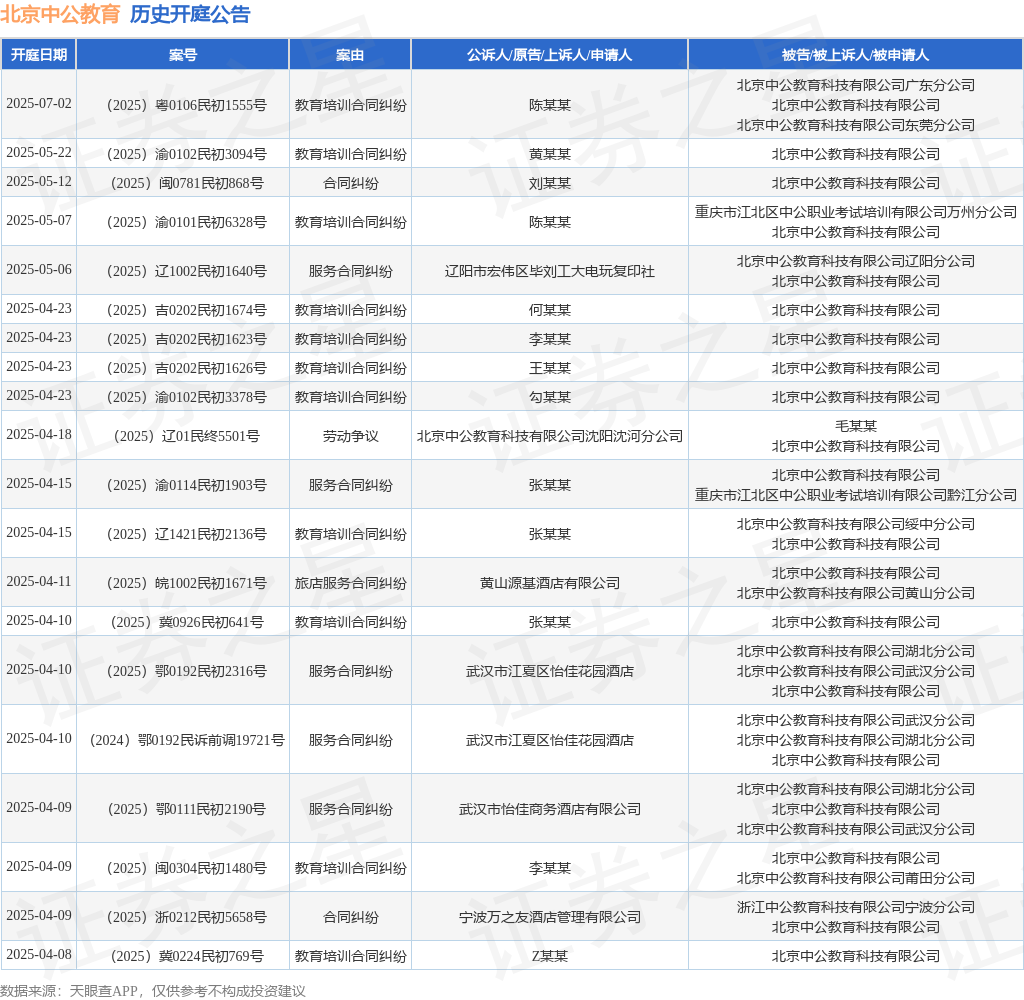Image resolution: width=1024 pixels, height=1000 pixels.
Task: Click defendant 北京中公教育科技有限公司辽阳分公司
Action: point(856,261)
